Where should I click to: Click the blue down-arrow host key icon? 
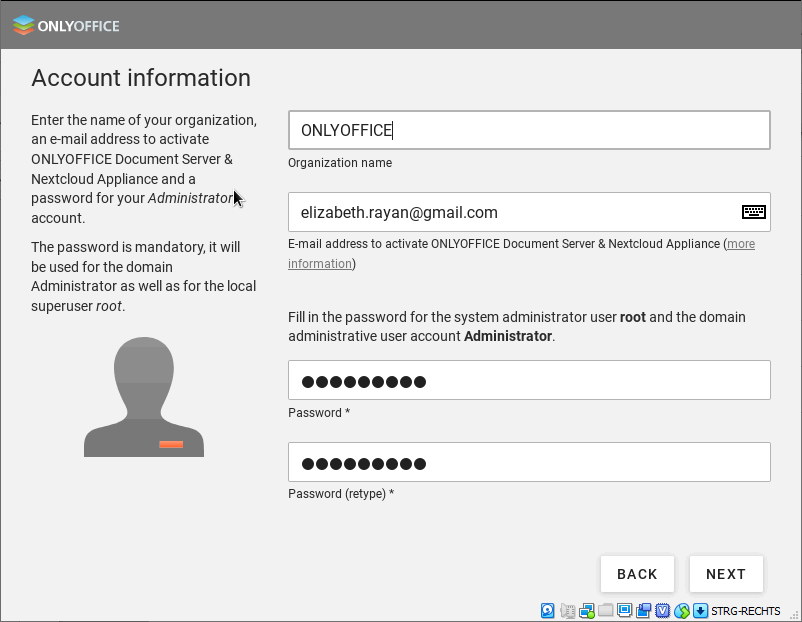click(x=701, y=611)
